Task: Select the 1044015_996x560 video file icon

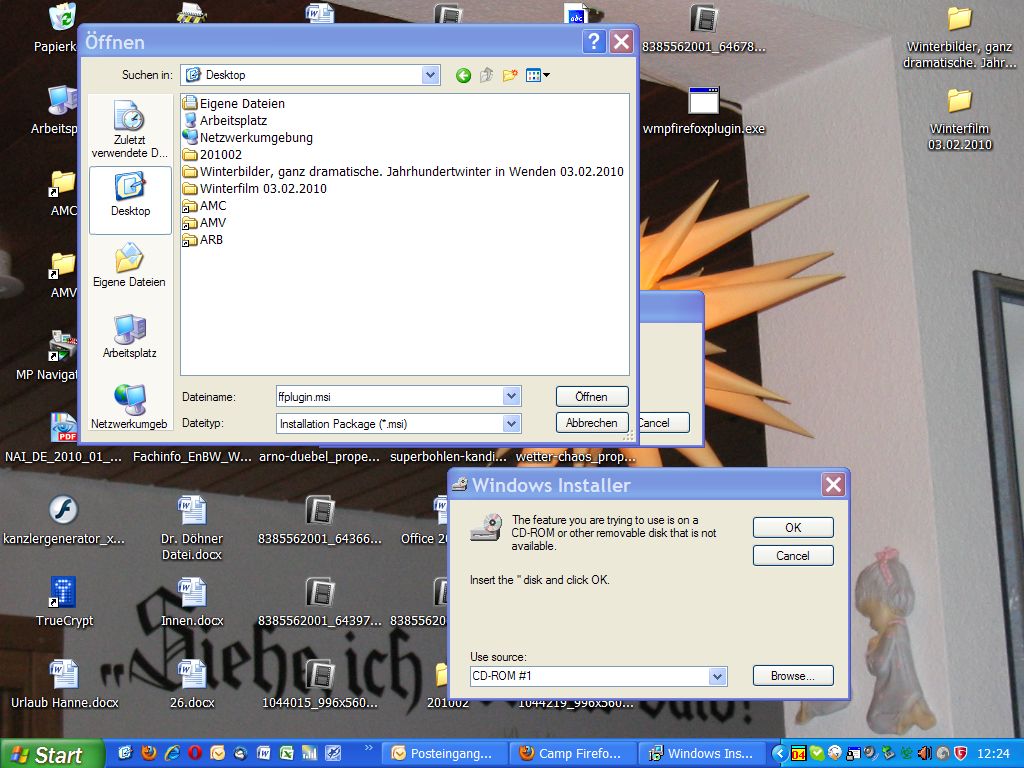Action: 320,684
